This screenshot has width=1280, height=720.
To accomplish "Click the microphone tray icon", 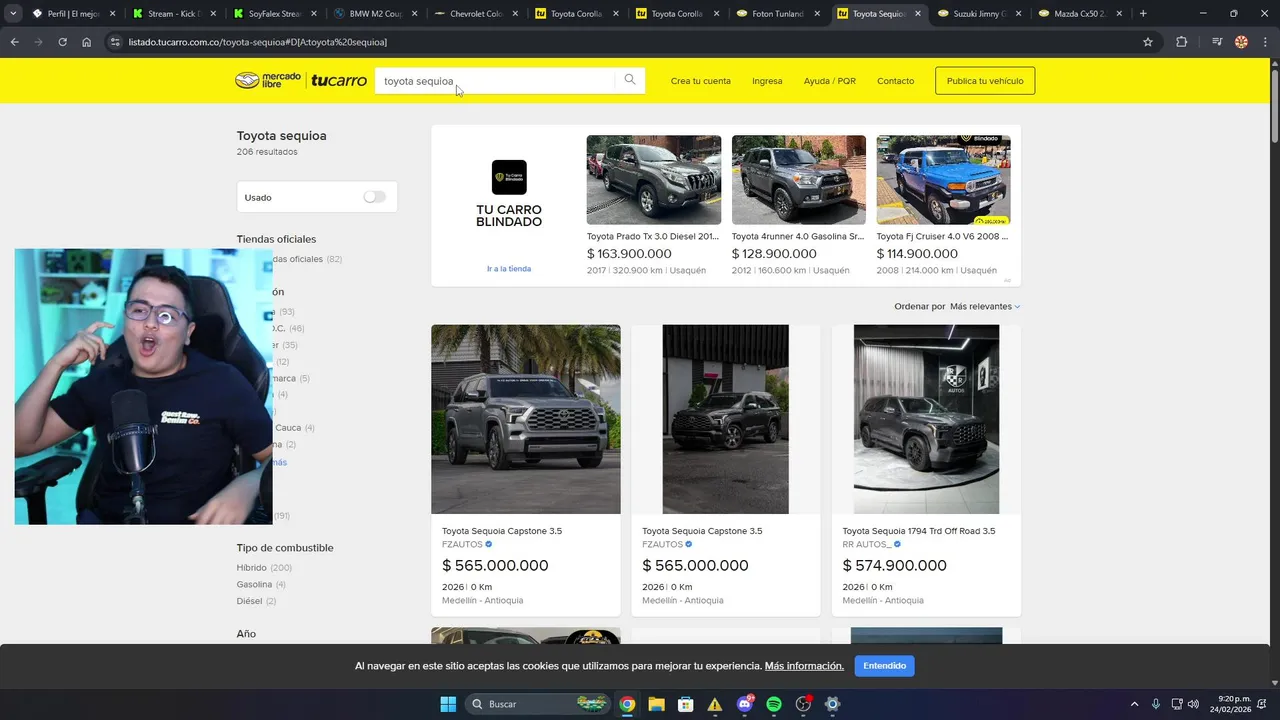I will pyautogui.click(x=1156, y=704).
